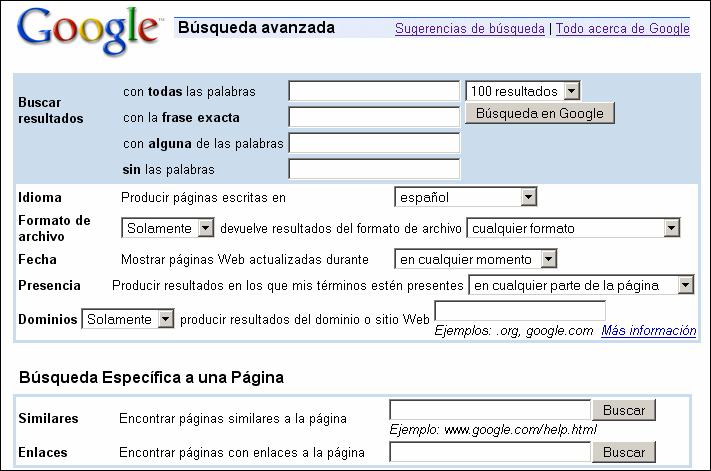Click the 'con alguna de las palabras' field
The height and width of the screenshot is (471, 711).
(x=374, y=143)
